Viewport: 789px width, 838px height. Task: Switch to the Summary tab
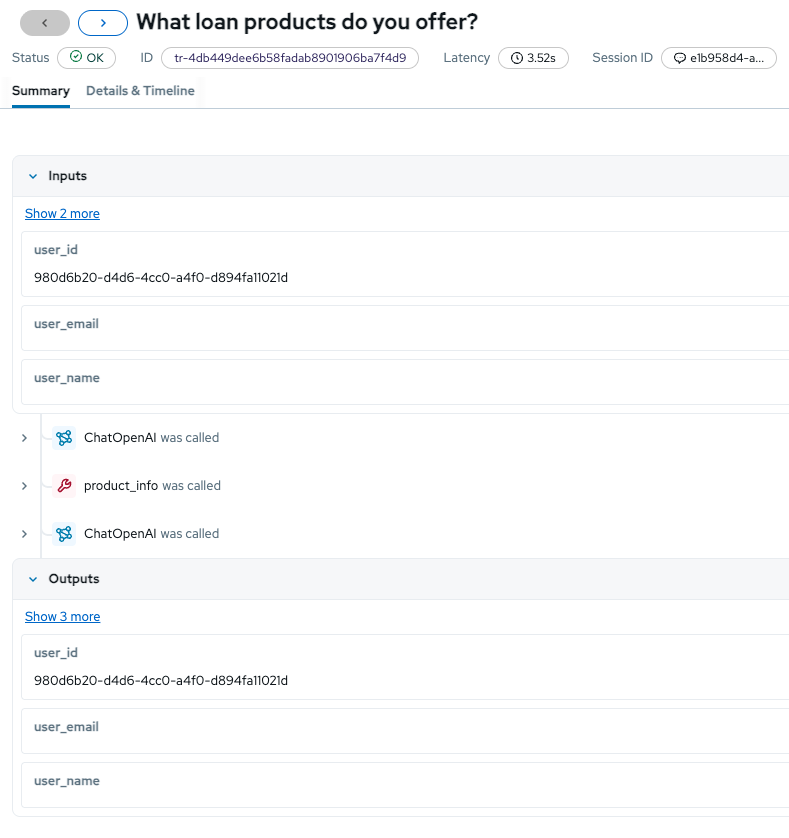[x=41, y=91]
